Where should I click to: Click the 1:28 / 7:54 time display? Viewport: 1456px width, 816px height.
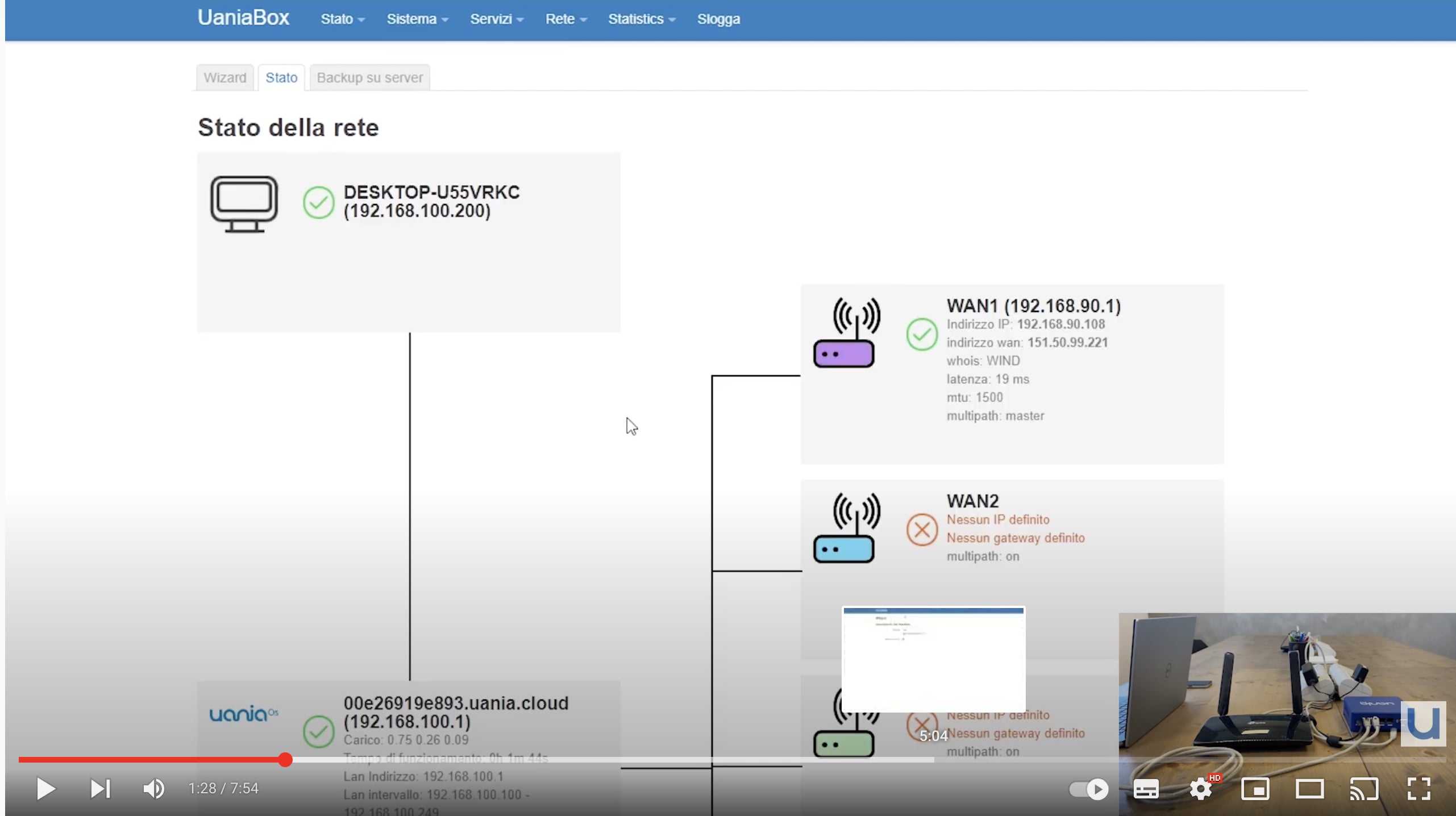click(x=223, y=789)
